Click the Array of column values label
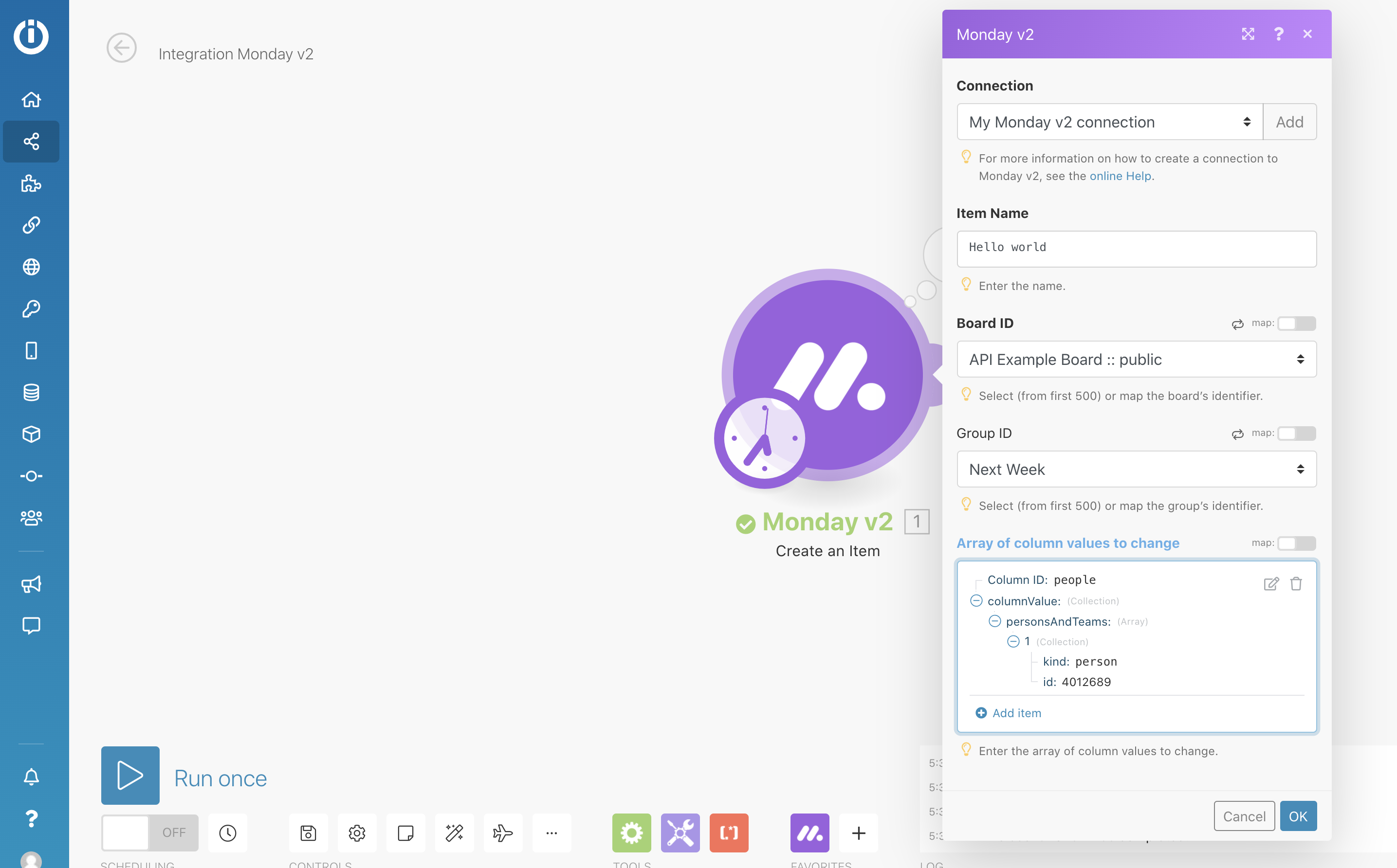This screenshot has height=868, width=1397. point(1068,543)
